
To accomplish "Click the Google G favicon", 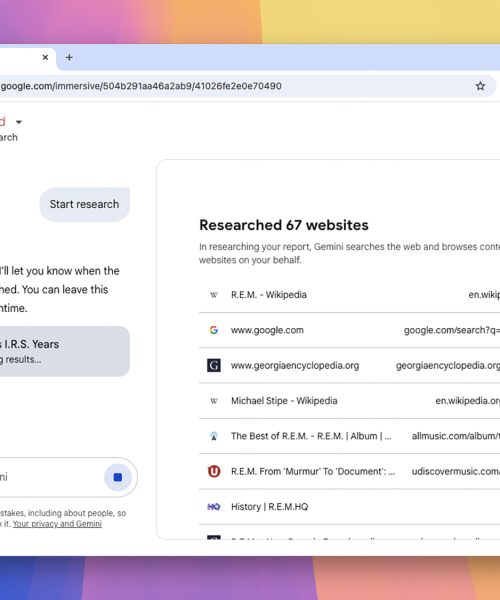I will click(x=214, y=330).
